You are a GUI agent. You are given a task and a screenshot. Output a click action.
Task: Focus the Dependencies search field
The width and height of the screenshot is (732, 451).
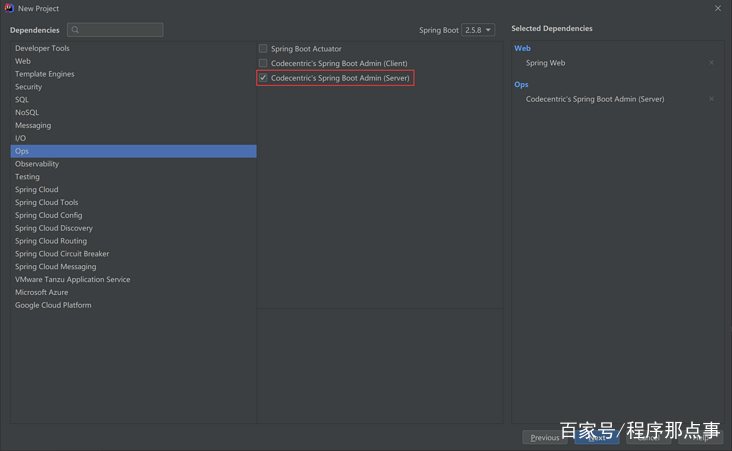tap(115, 30)
